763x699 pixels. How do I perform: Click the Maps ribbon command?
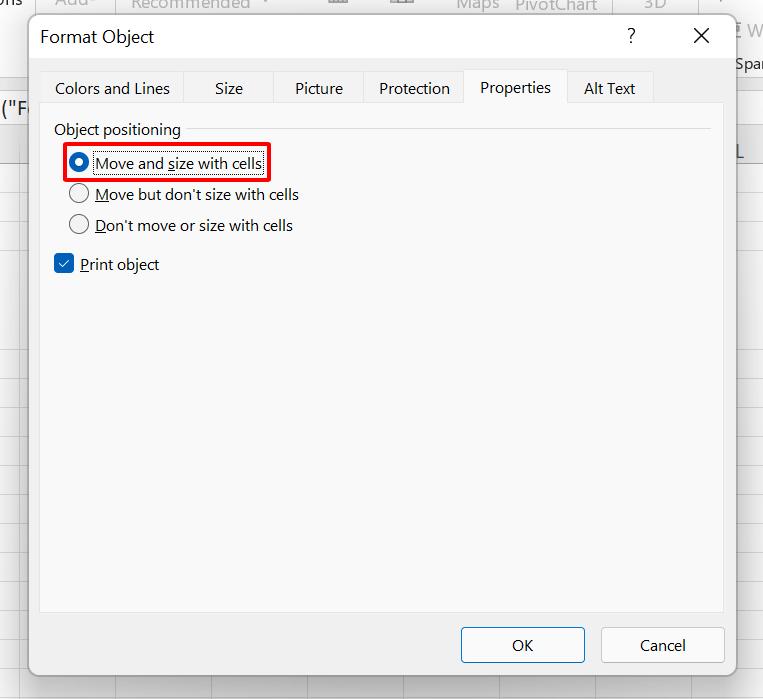(x=477, y=5)
